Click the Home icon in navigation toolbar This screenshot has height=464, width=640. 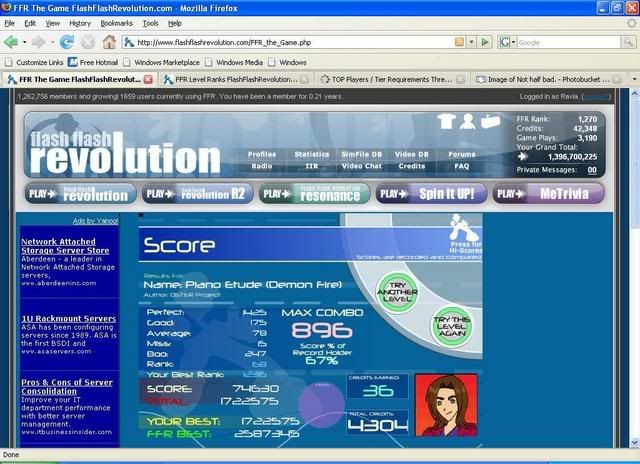coord(110,42)
